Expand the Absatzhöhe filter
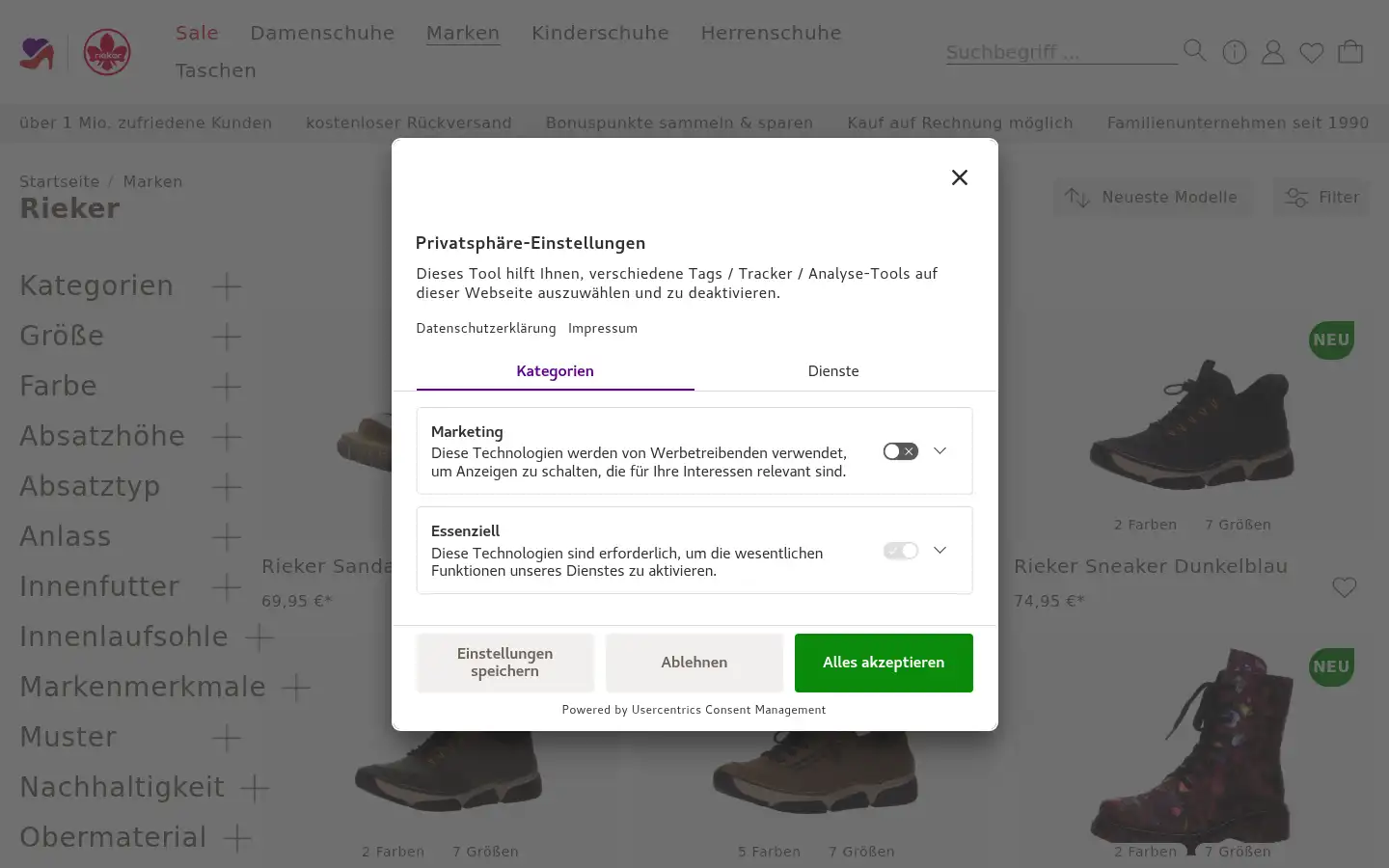The height and width of the screenshot is (868, 1389). click(227, 437)
